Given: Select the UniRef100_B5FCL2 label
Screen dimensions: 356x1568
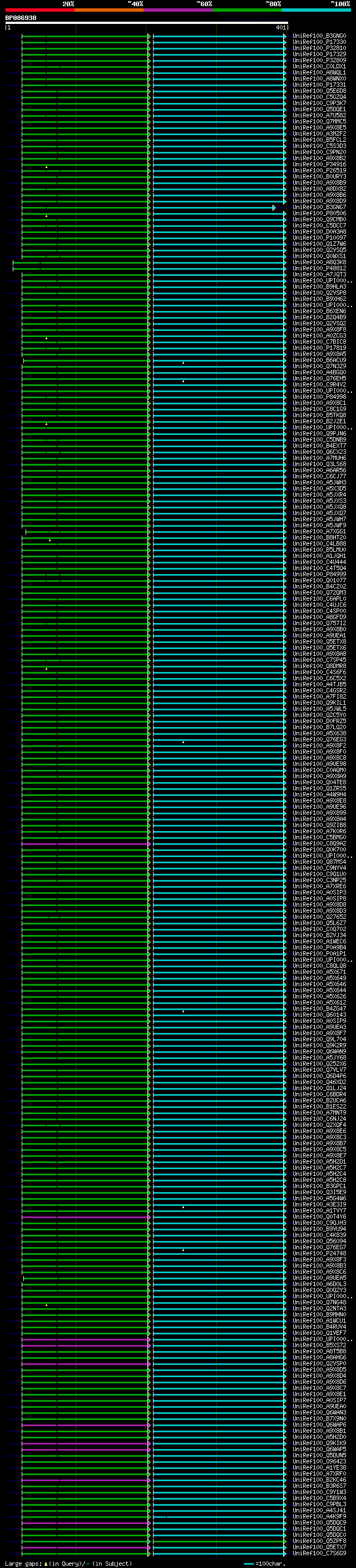Looking at the screenshot, I should [319, 140].
